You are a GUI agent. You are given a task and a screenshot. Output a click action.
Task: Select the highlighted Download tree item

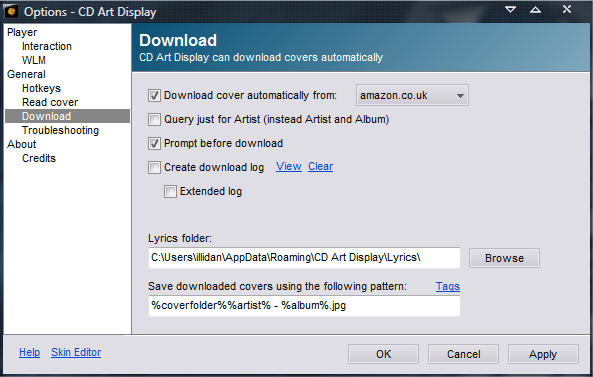click(67, 116)
